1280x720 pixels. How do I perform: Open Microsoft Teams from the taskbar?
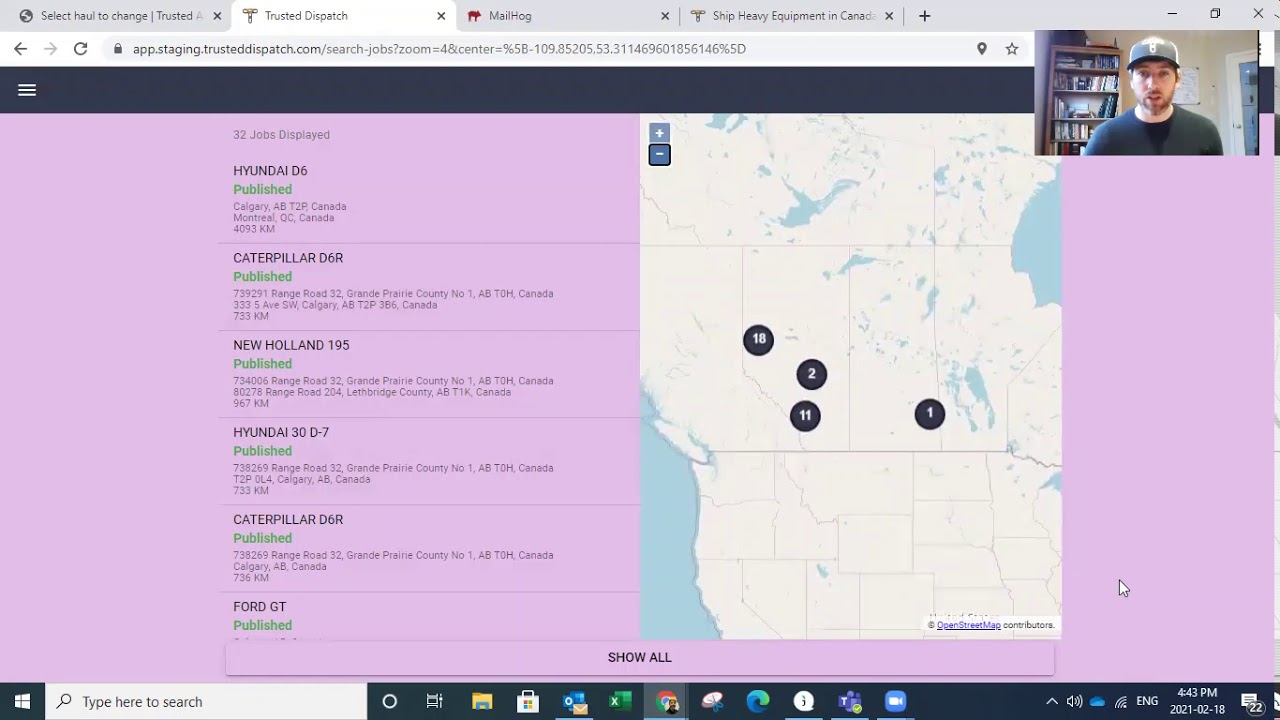pos(850,702)
